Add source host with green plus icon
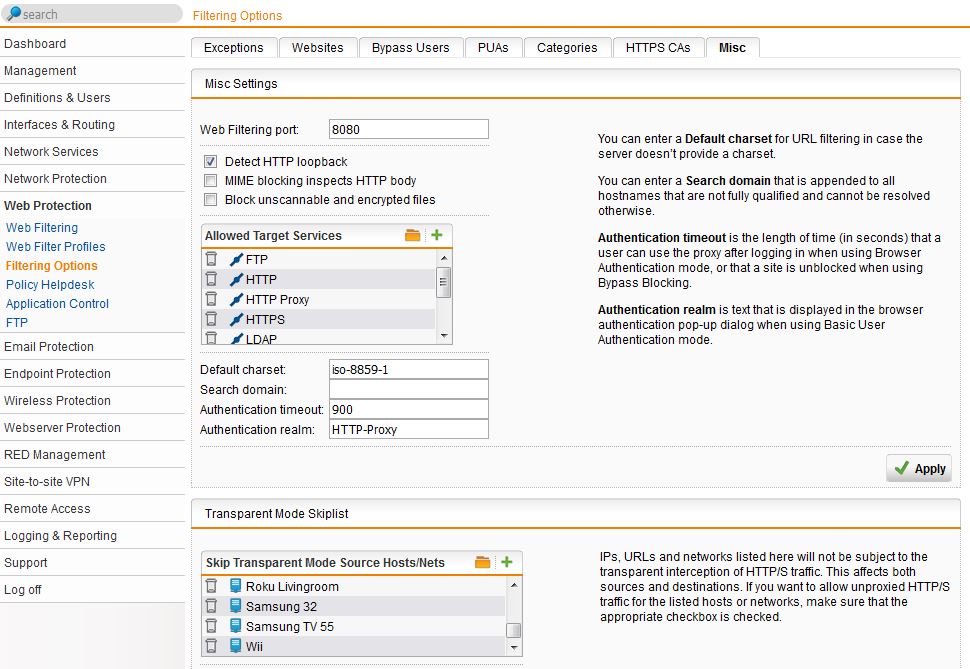 [507, 561]
